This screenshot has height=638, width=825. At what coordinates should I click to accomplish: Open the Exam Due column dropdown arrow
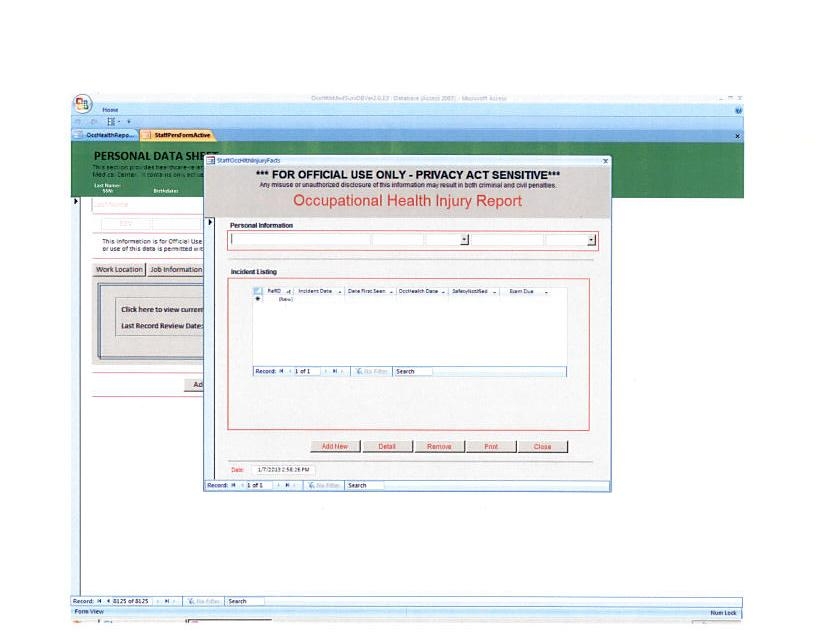[546, 291]
